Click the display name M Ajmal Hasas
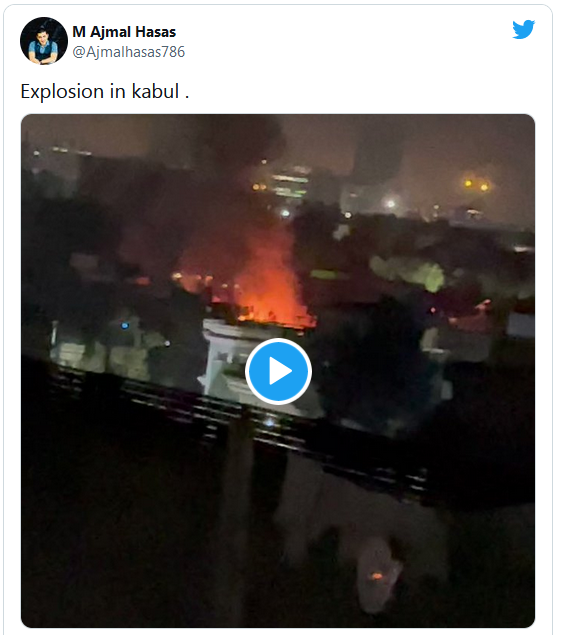Viewport: 562px width, 635px height. point(124,32)
